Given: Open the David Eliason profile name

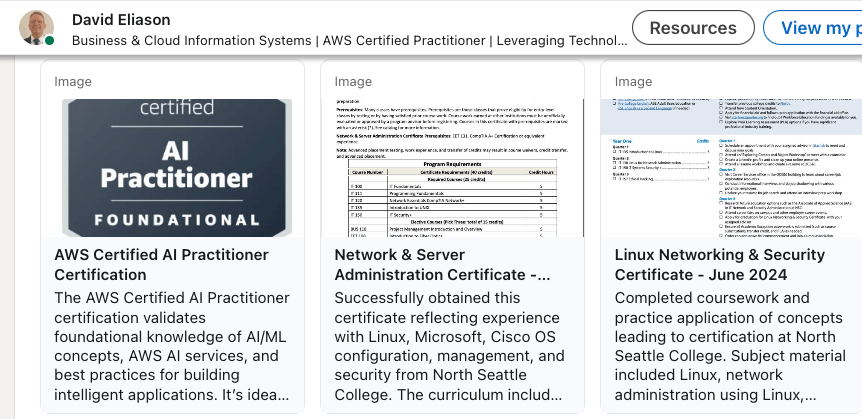Looking at the screenshot, I should coord(121,20).
